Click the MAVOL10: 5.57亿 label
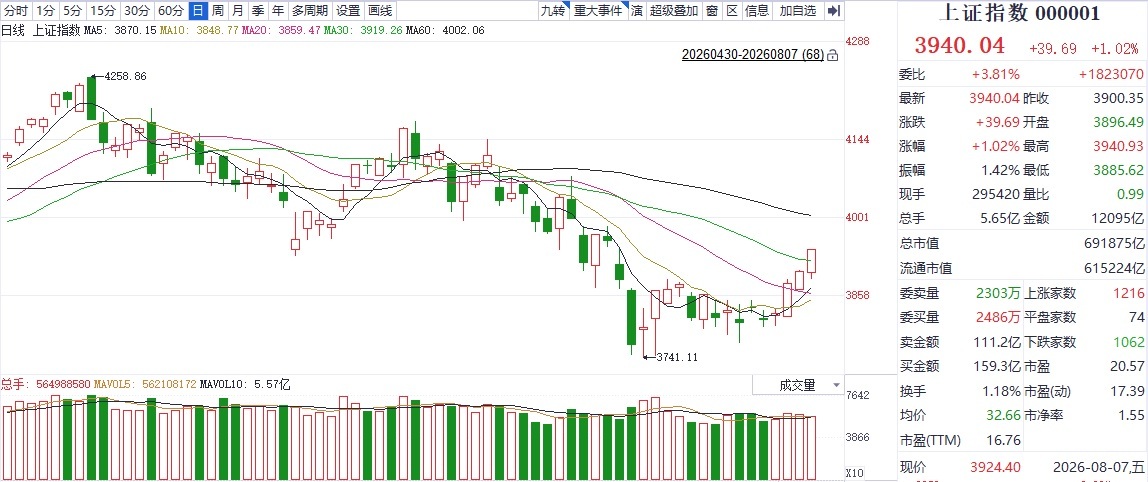The width and height of the screenshot is (1148, 482). click(245, 383)
